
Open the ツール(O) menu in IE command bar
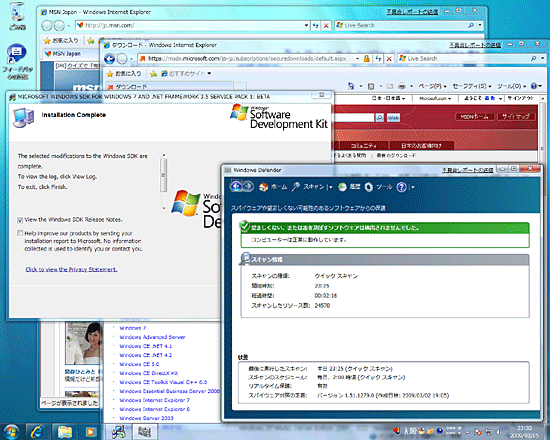[512, 86]
